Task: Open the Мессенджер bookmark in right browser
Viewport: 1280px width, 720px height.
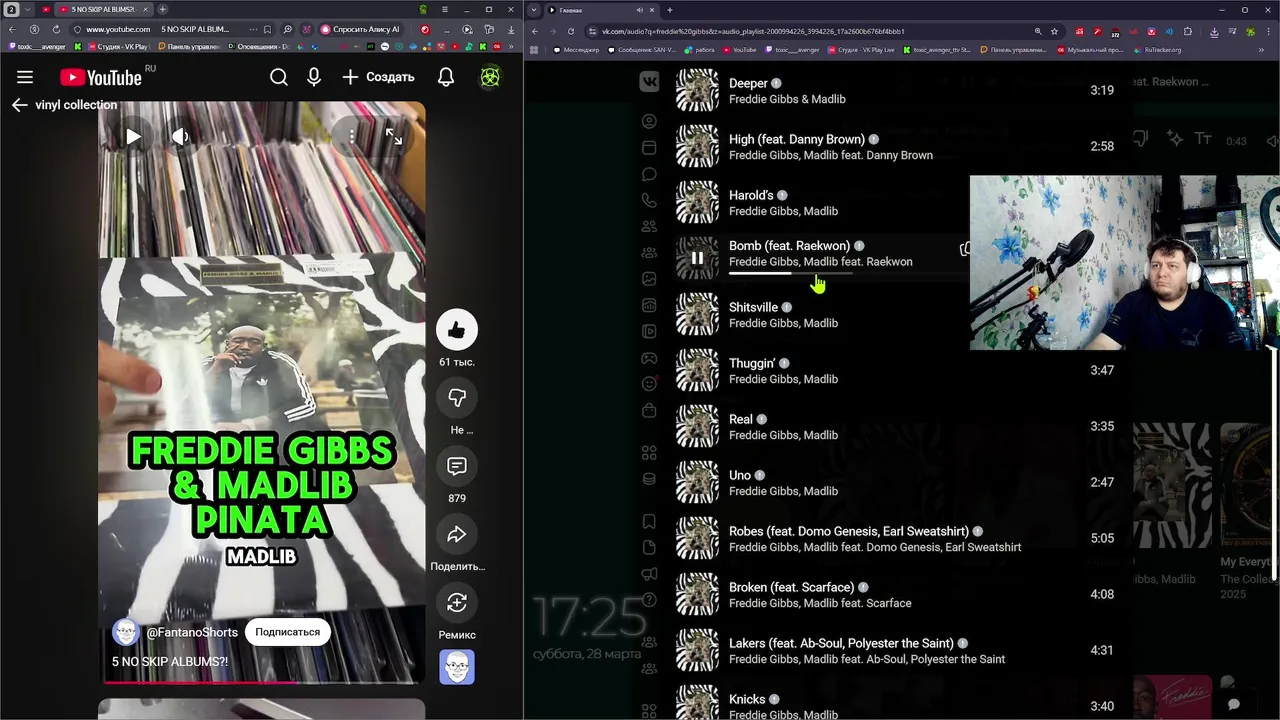Action: click(575, 49)
